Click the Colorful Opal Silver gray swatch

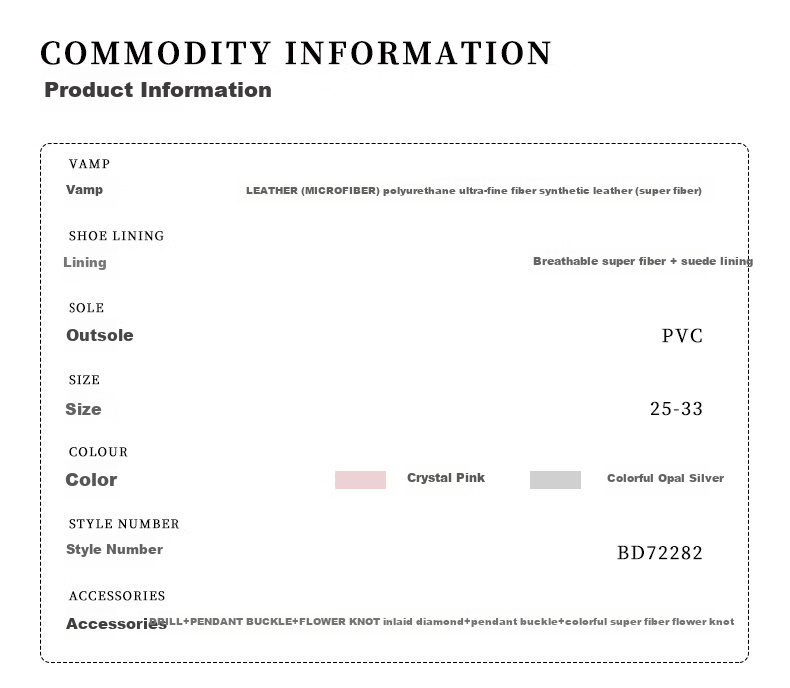coord(555,479)
